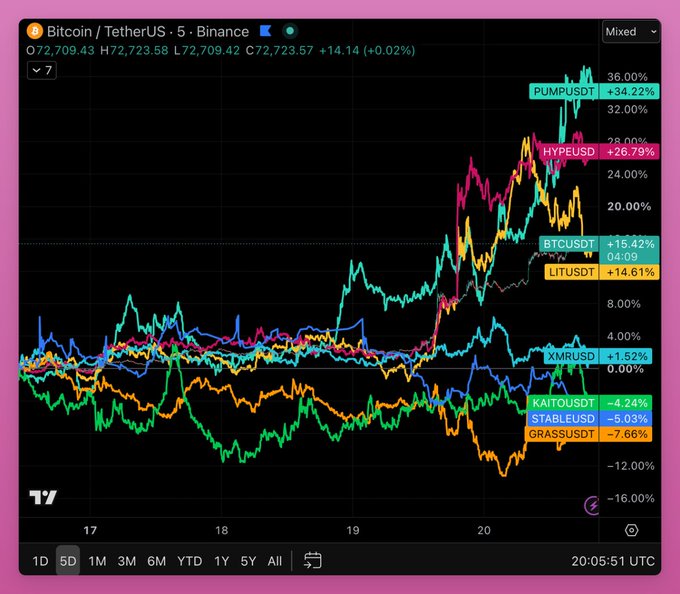
Task: Click the +1.52% value tag
Action: [x=626, y=356]
